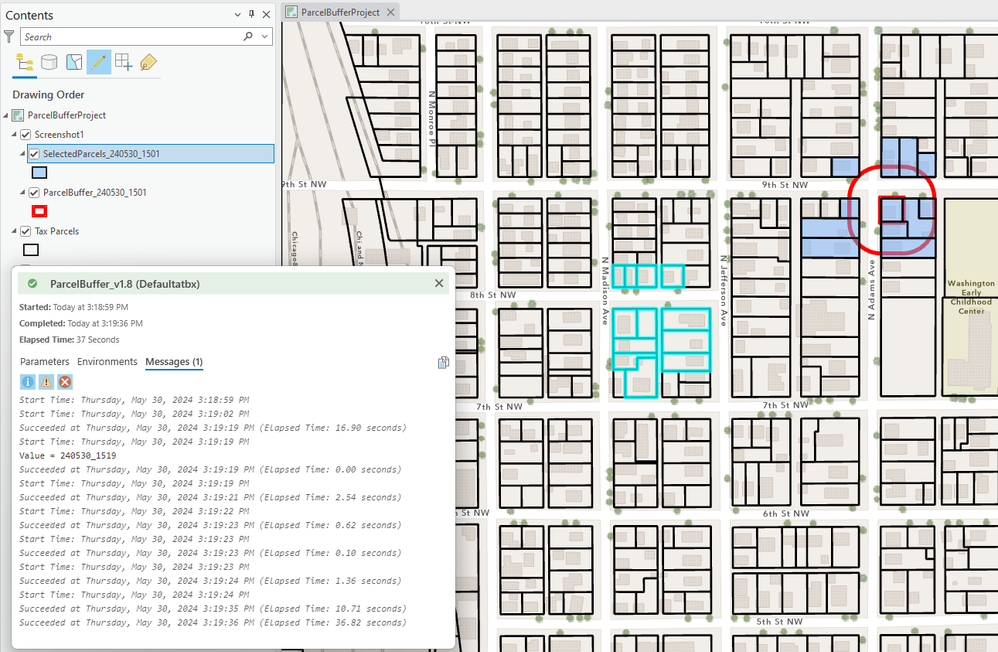Viewport: 998px width, 652px height.
Task: Copy messages using the clipboard icon
Action: click(x=443, y=362)
